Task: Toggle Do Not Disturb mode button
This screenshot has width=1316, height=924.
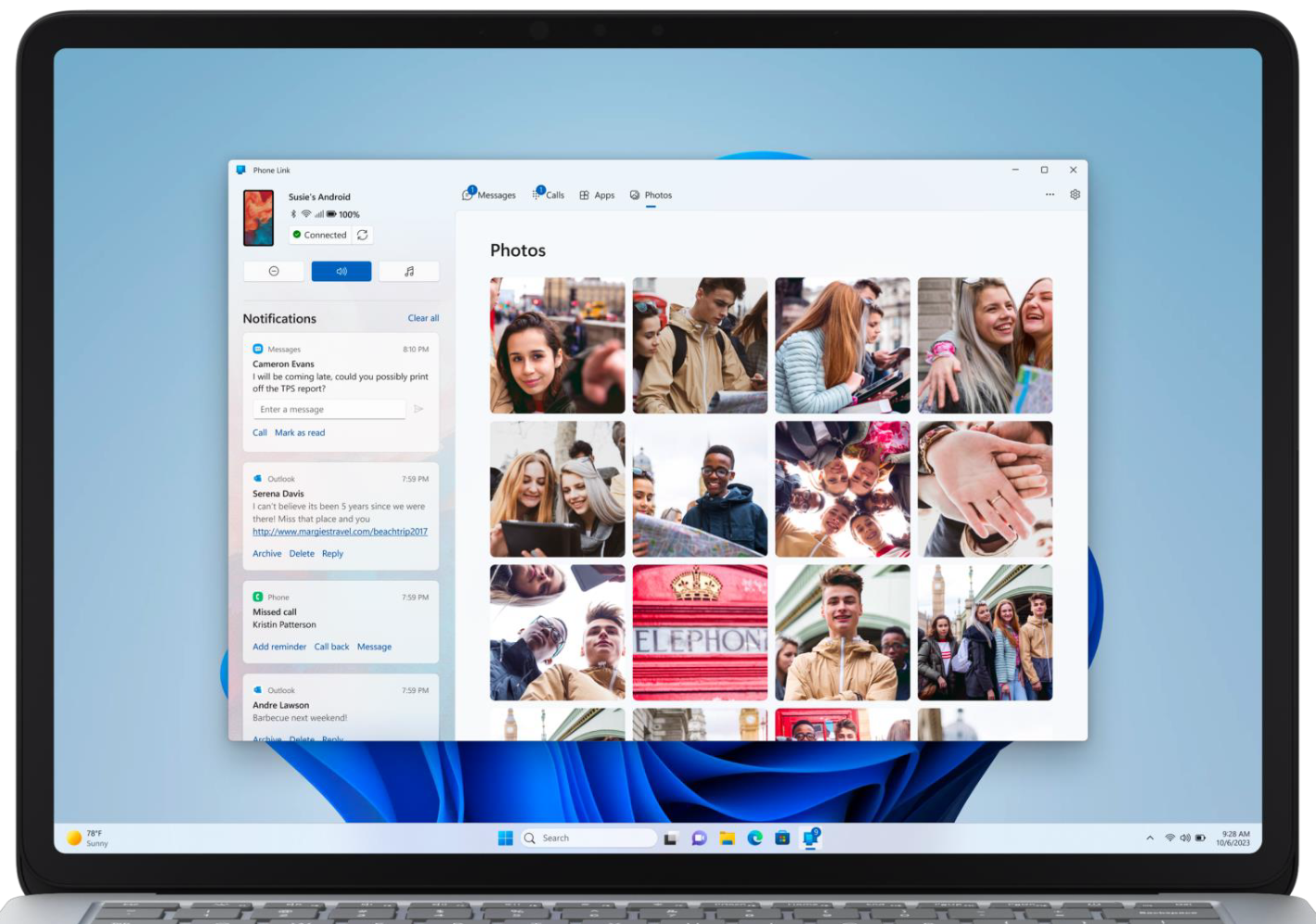Action: [274, 271]
